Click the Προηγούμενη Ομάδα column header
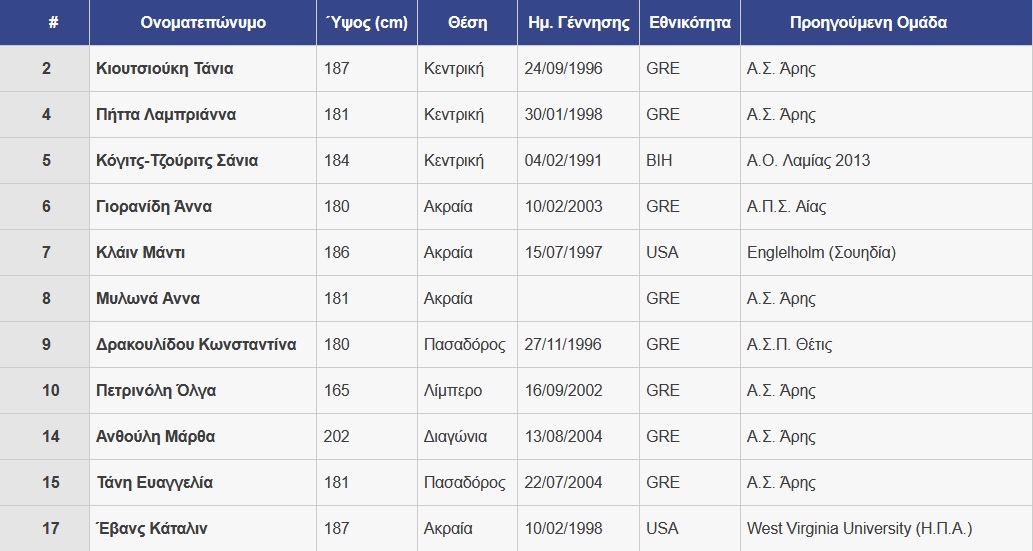 click(x=868, y=22)
